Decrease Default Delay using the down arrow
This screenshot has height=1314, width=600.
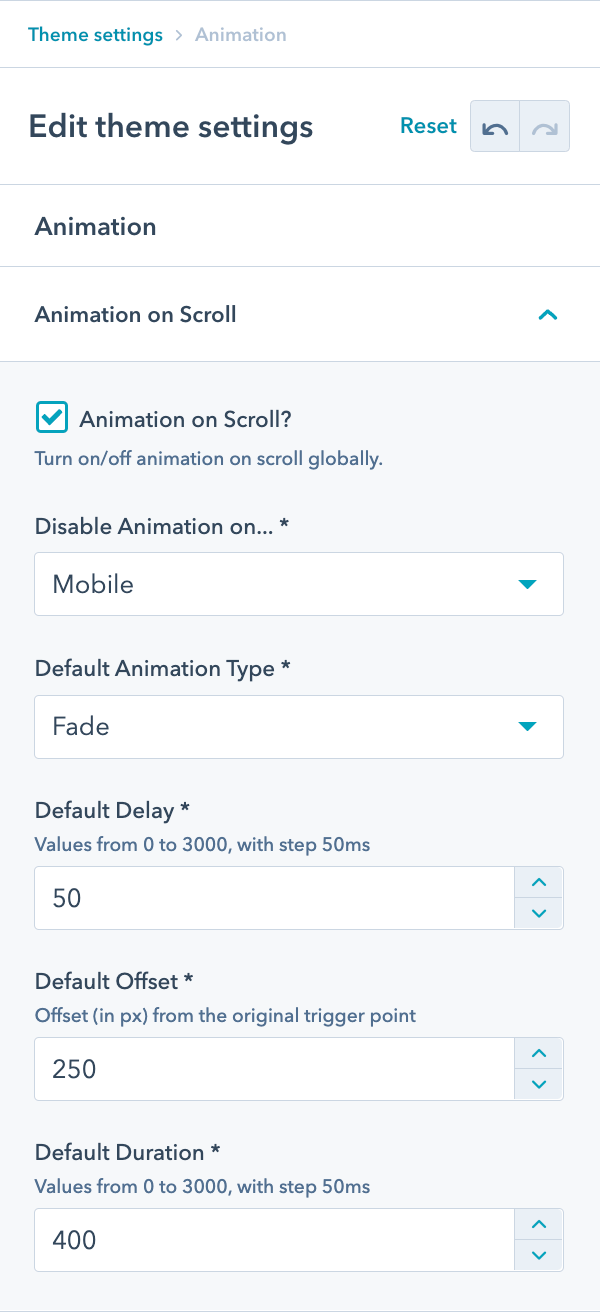(538, 913)
